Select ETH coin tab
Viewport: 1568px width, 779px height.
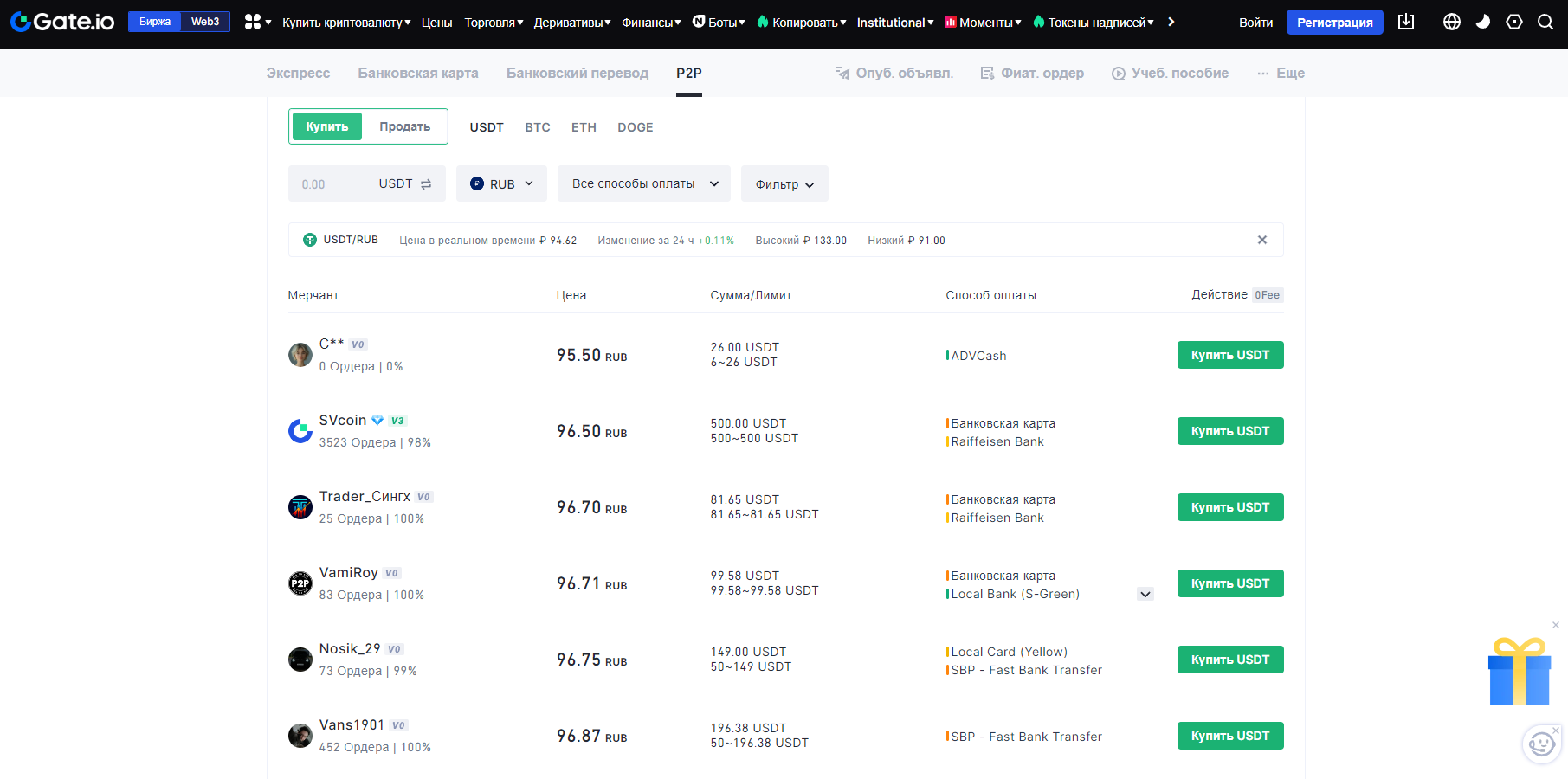tap(584, 127)
